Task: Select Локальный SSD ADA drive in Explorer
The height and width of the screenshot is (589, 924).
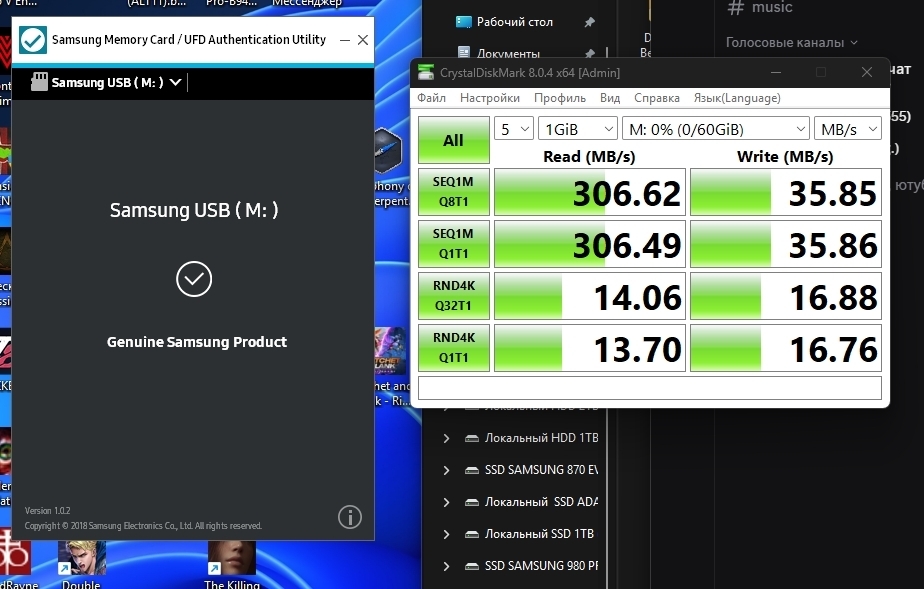Action: click(x=541, y=501)
